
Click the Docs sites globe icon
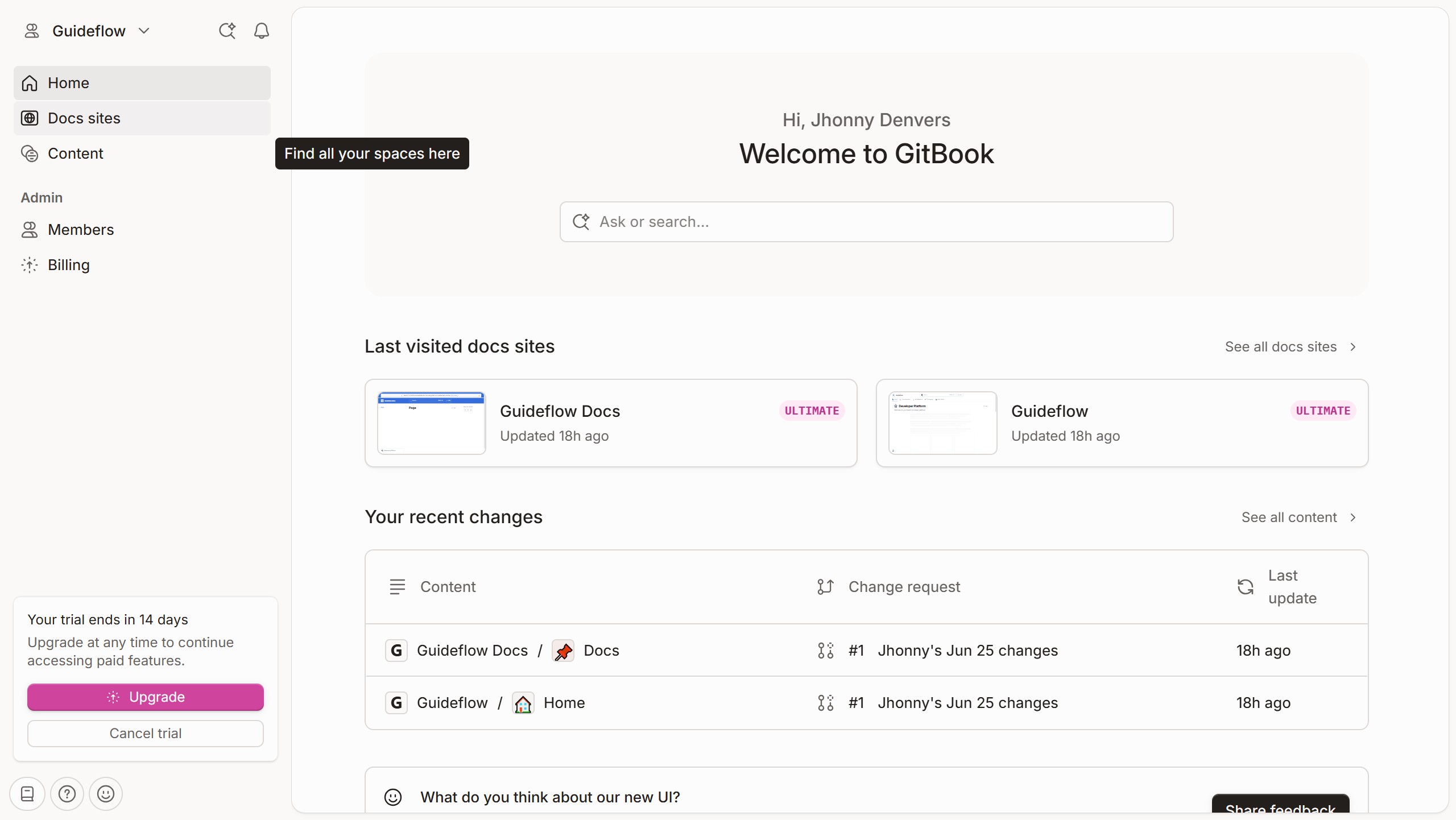point(30,118)
